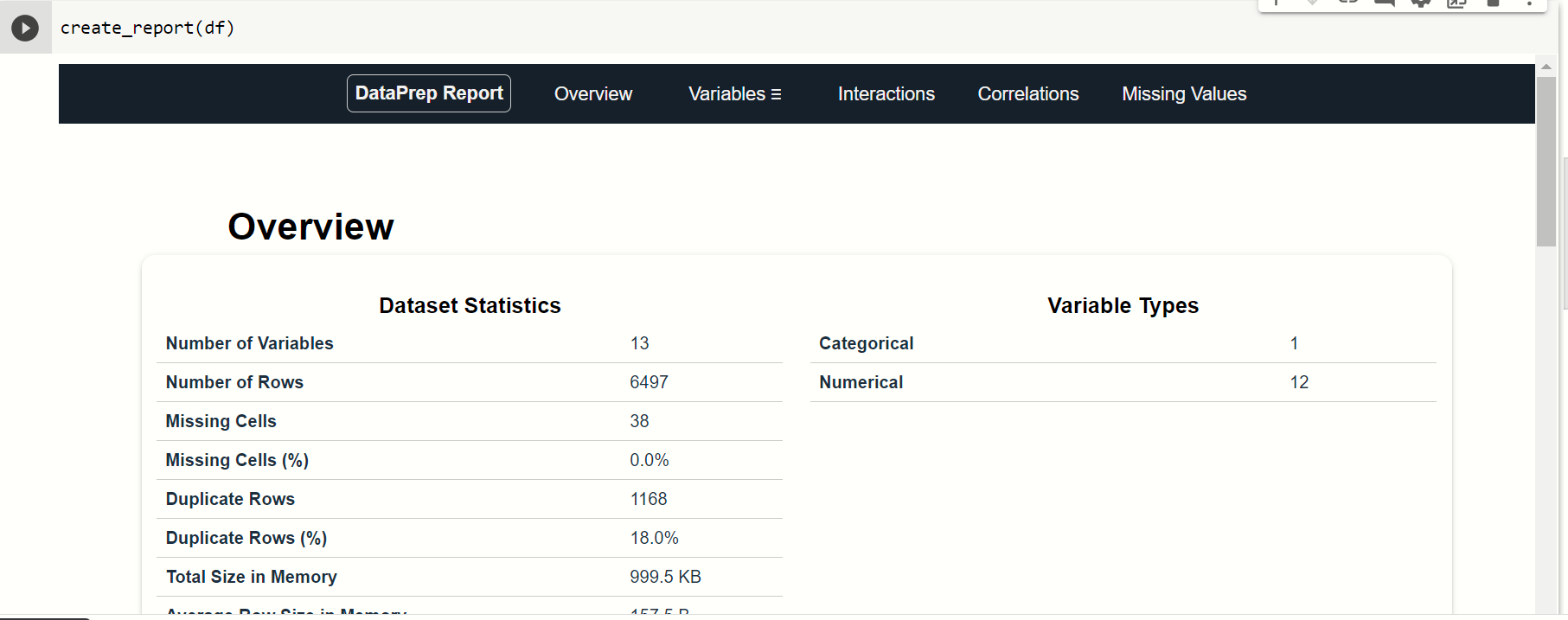Jump to the Correlations section
1568x620 pixels.
[1028, 93]
